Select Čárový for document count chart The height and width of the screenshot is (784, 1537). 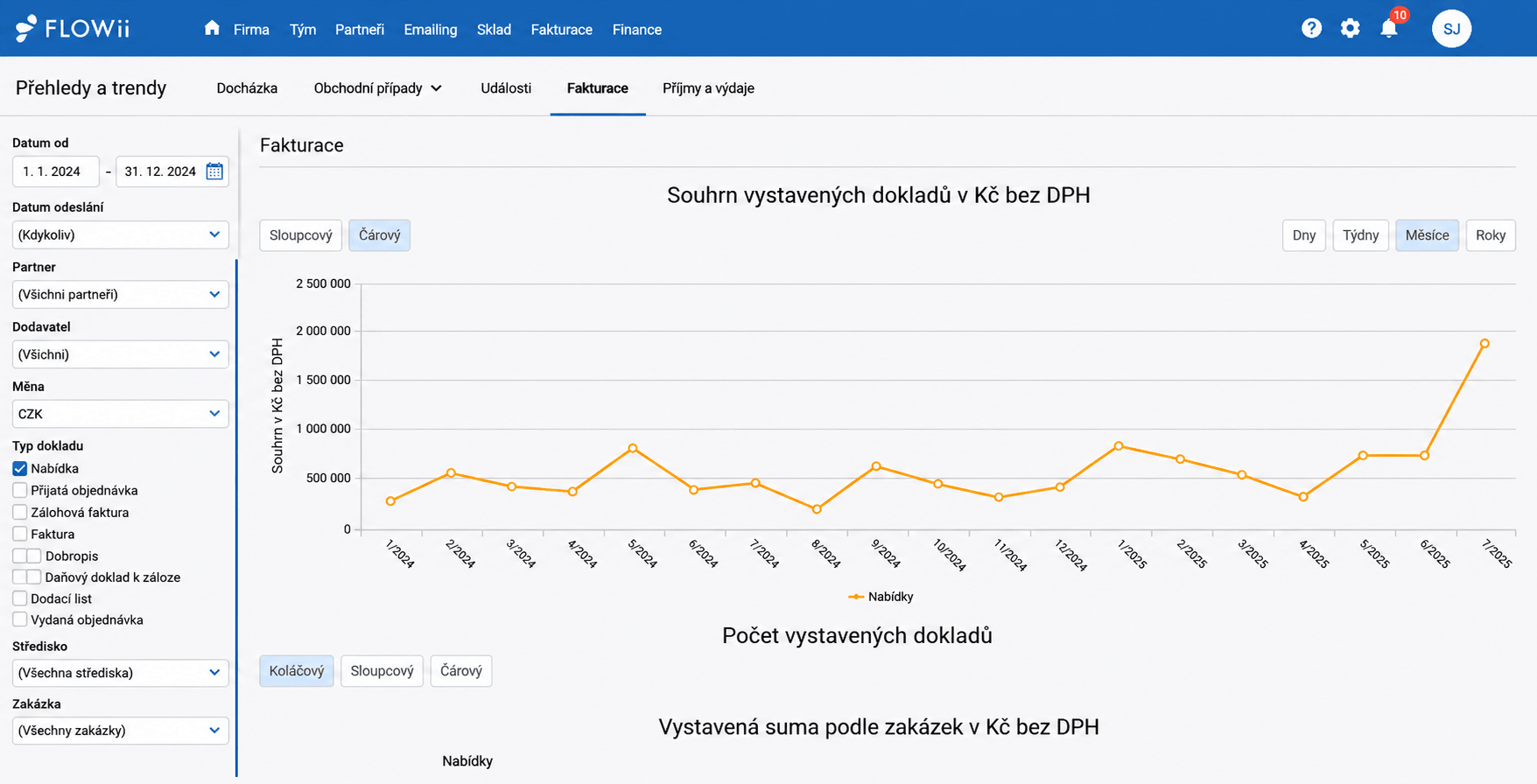461,671
